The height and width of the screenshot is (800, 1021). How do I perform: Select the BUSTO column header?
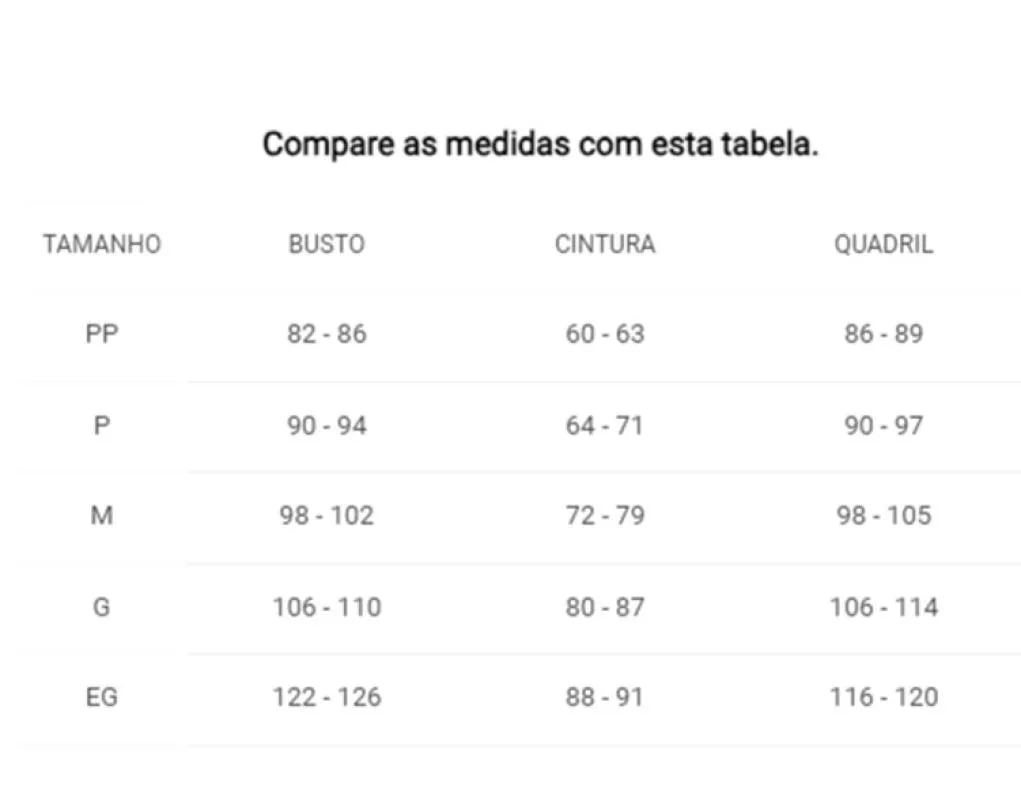(x=327, y=244)
